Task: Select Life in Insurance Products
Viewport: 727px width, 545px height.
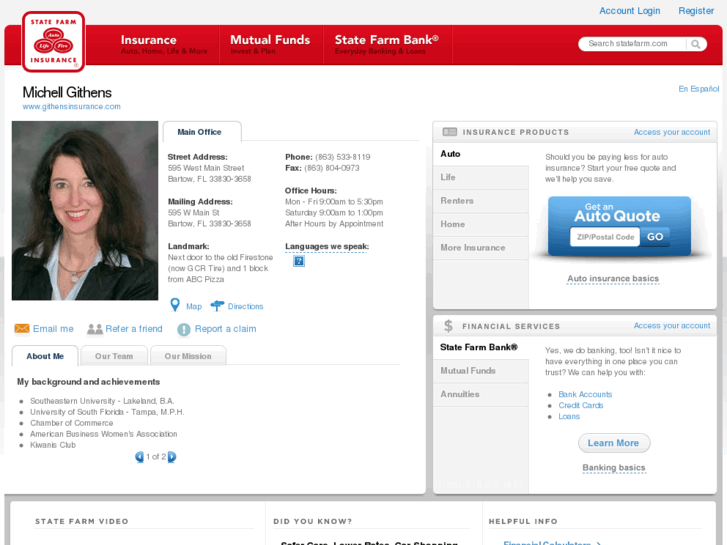Action: pyautogui.click(x=481, y=177)
